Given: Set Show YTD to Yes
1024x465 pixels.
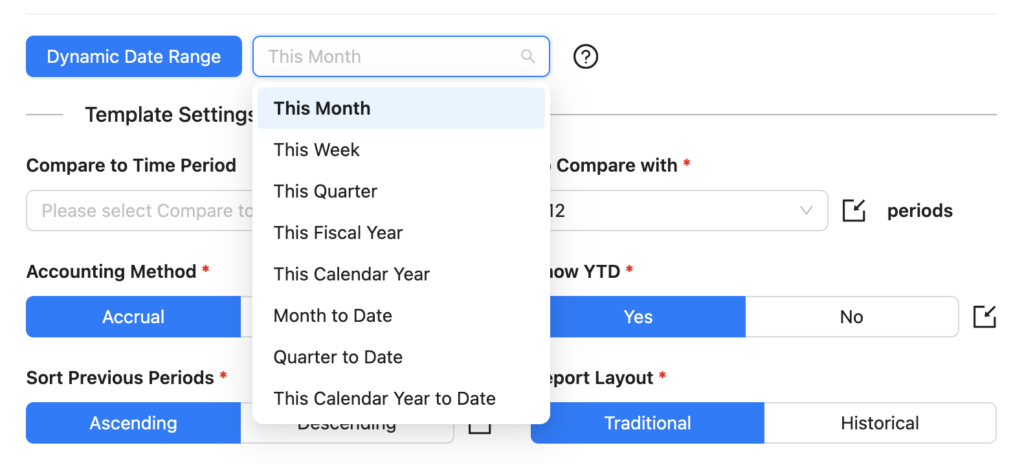Looking at the screenshot, I should (638, 317).
